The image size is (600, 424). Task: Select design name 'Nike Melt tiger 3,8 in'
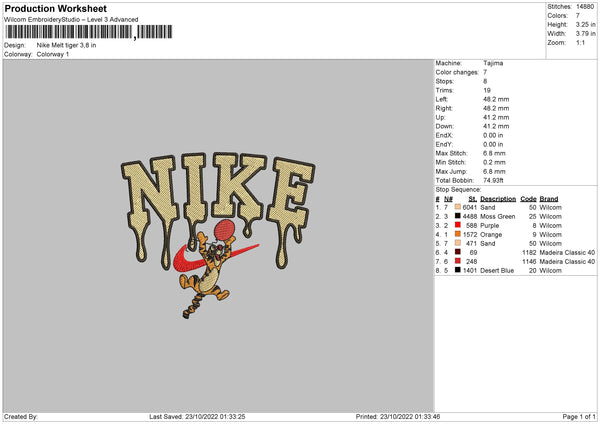tap(66, 45)
